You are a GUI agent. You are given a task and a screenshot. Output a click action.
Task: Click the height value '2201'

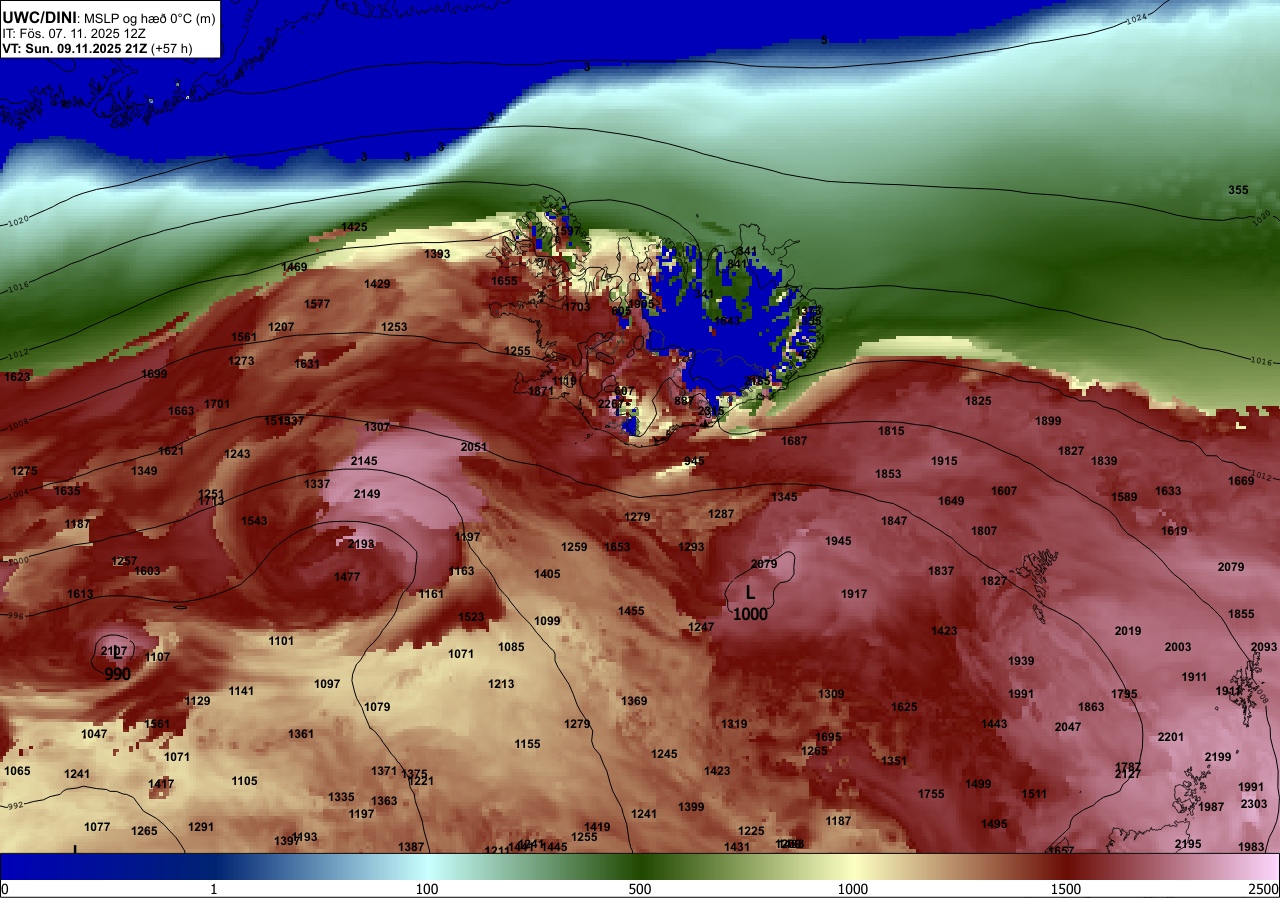[x=1171, y=737]
